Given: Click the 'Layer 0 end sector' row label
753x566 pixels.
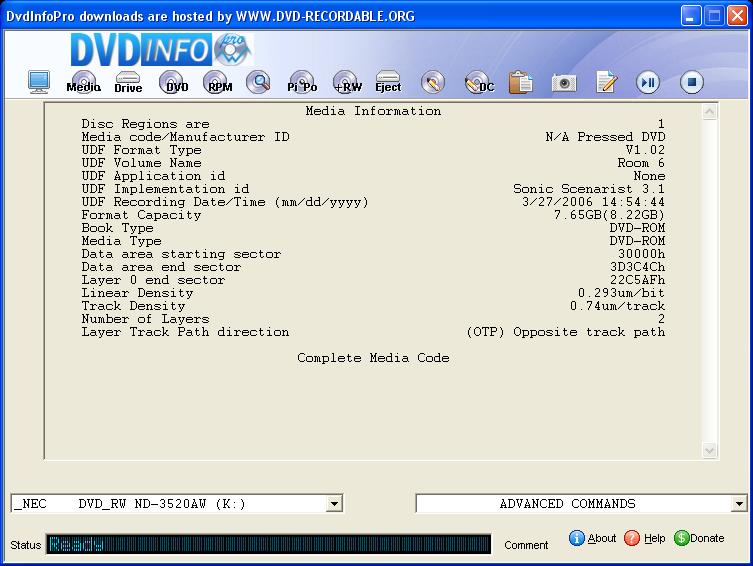Looking at the screenshot, I should (153, 280).
